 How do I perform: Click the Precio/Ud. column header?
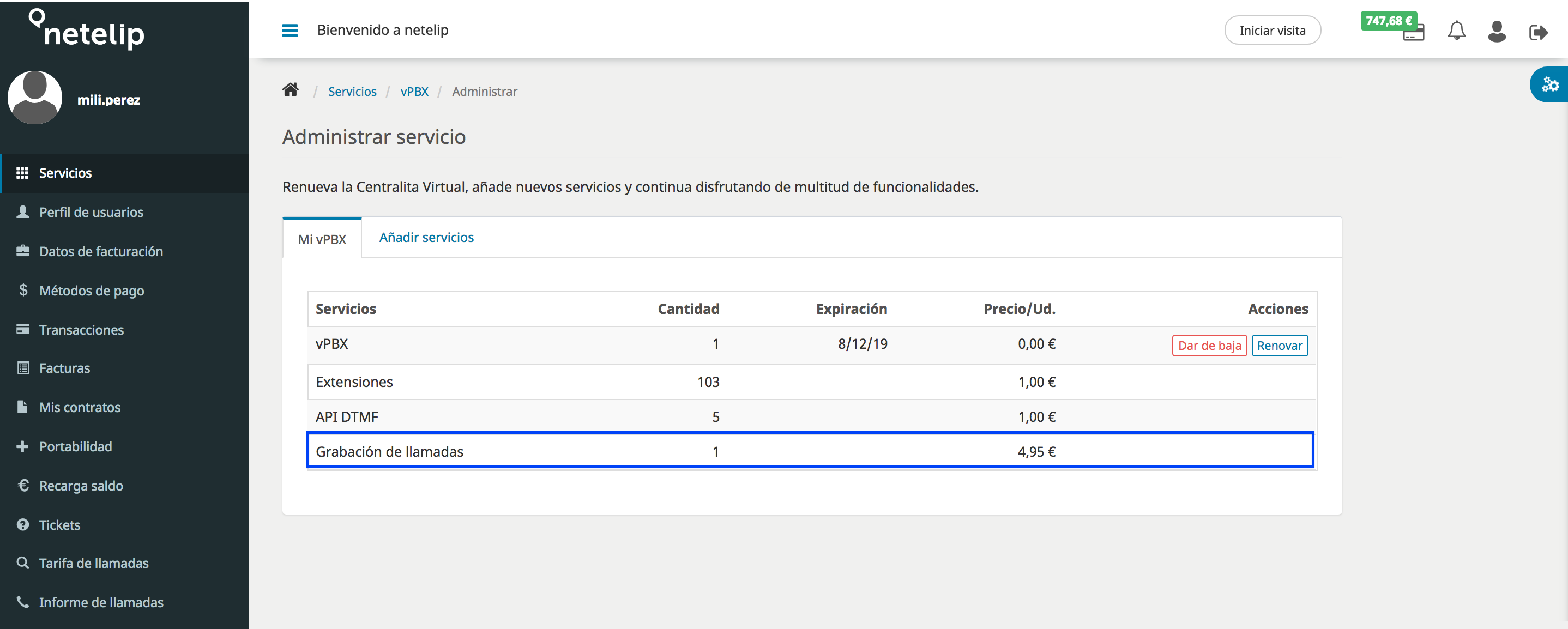[x=1020, y=309]
